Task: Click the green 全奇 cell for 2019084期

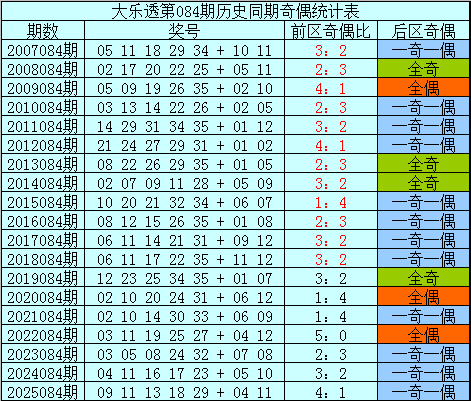Action: 424,278
